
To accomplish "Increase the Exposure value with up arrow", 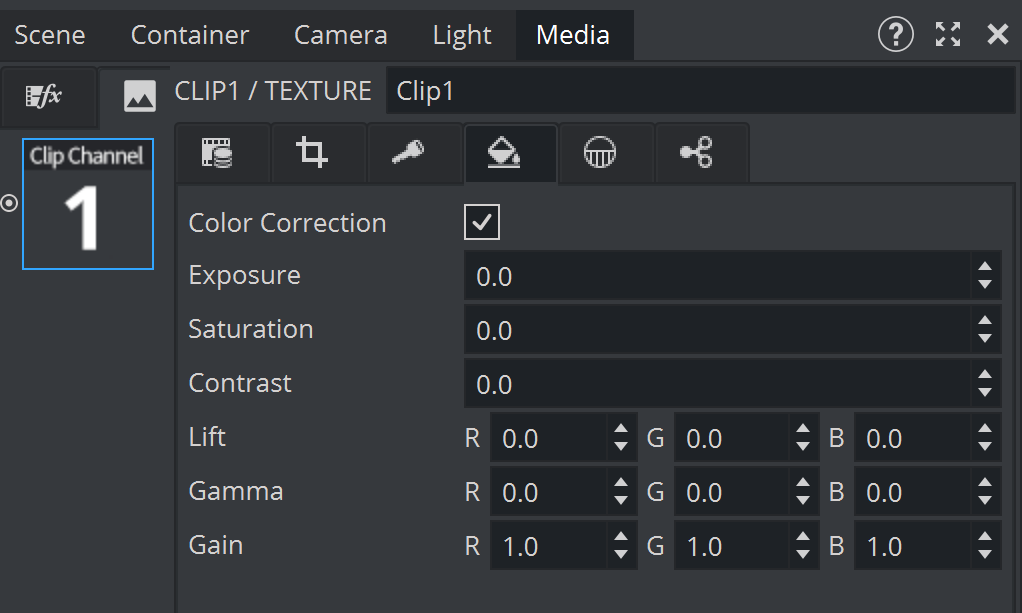I will coord(985,267).
